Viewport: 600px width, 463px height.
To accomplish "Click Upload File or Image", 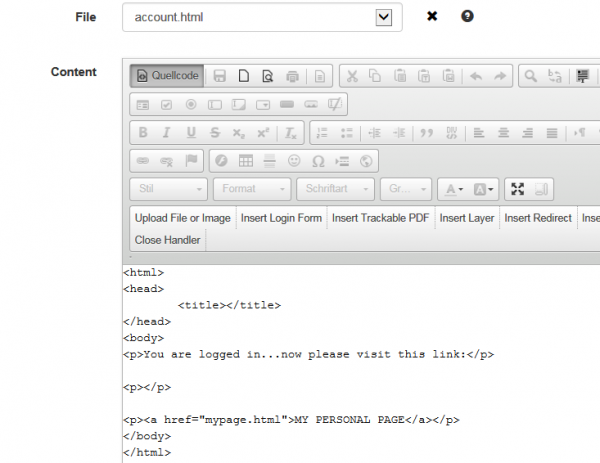I will (x=183, y=218).
